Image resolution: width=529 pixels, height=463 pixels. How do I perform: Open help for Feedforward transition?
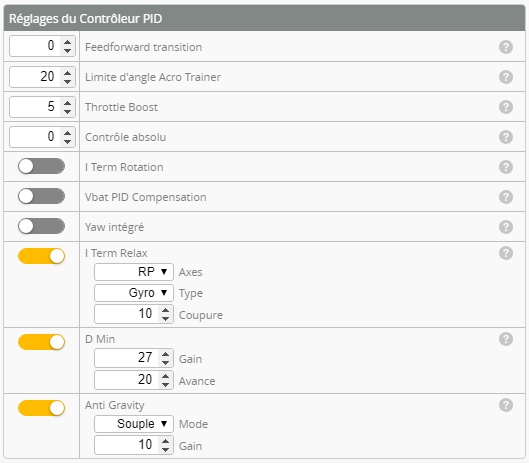pyautogui.click(x=506, y=47)
